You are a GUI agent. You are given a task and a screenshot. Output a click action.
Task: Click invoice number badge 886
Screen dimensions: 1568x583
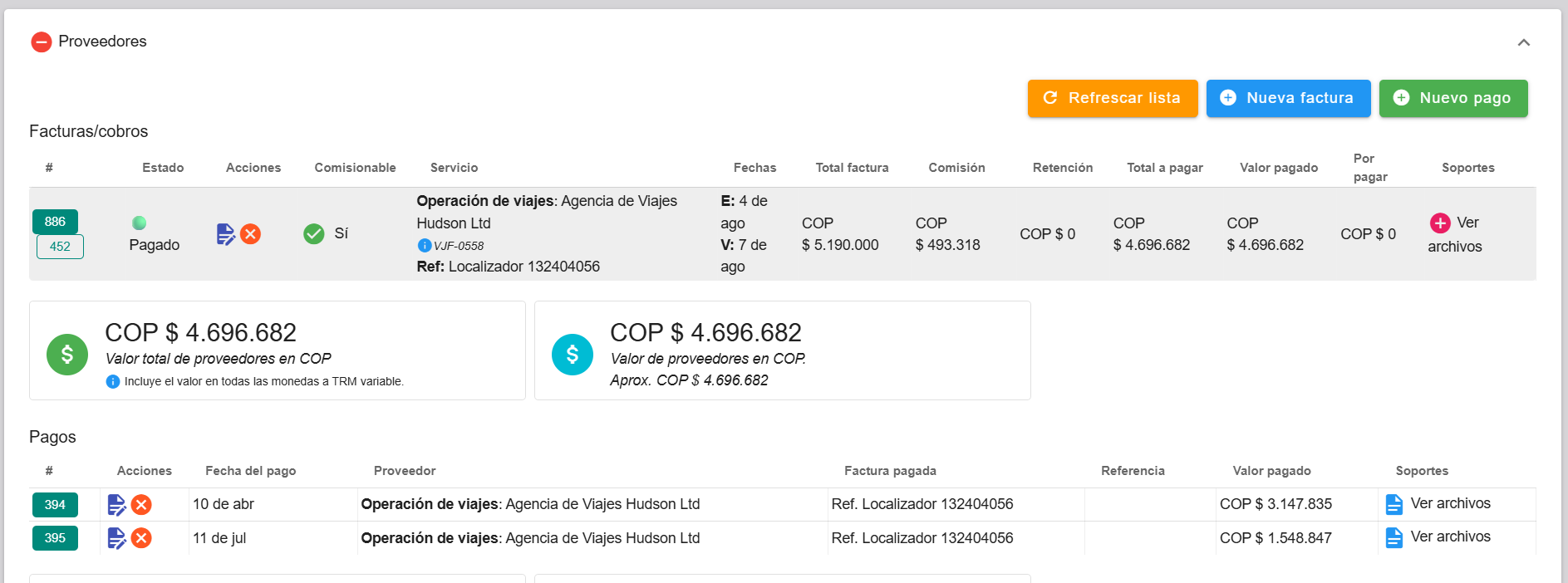[x=55, y=222]
